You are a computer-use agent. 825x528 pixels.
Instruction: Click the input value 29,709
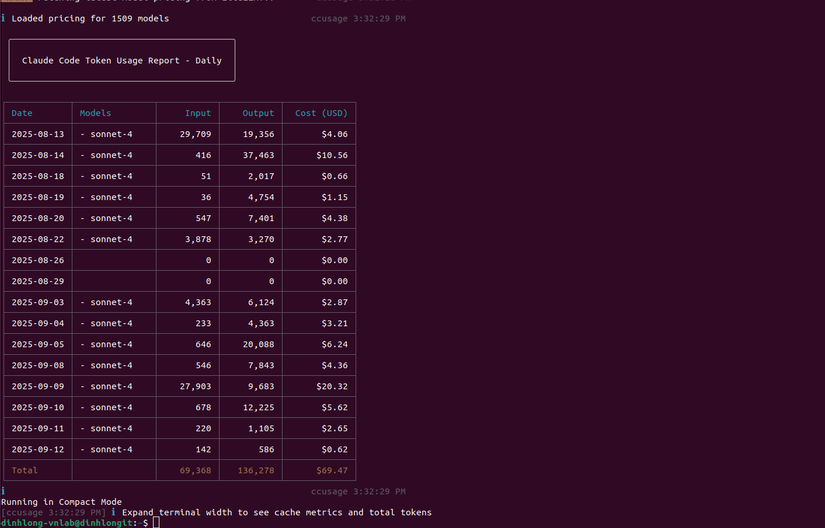pos(195,134)
